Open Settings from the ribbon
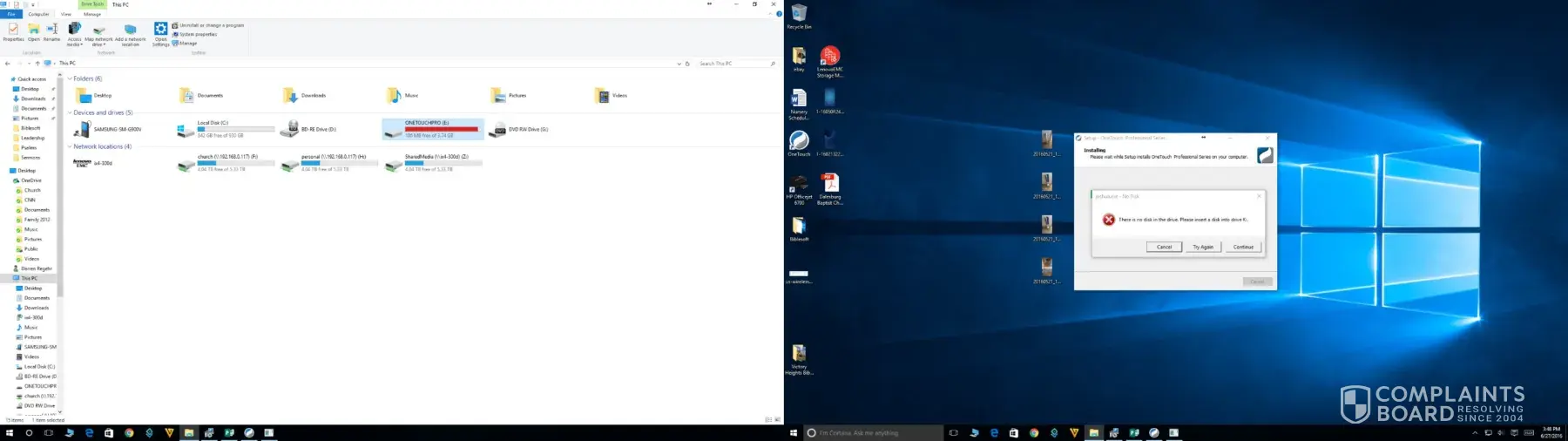The width and height of the screenshot is (1568, 441). click(161, 33)
